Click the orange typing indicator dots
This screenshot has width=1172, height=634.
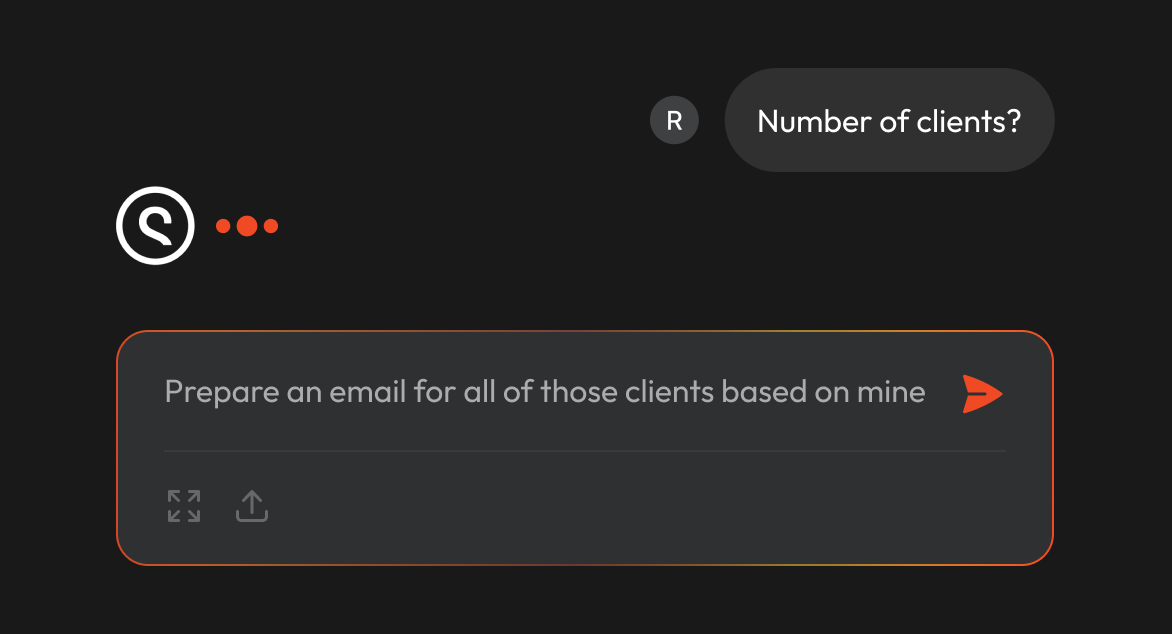click(247, 226)
